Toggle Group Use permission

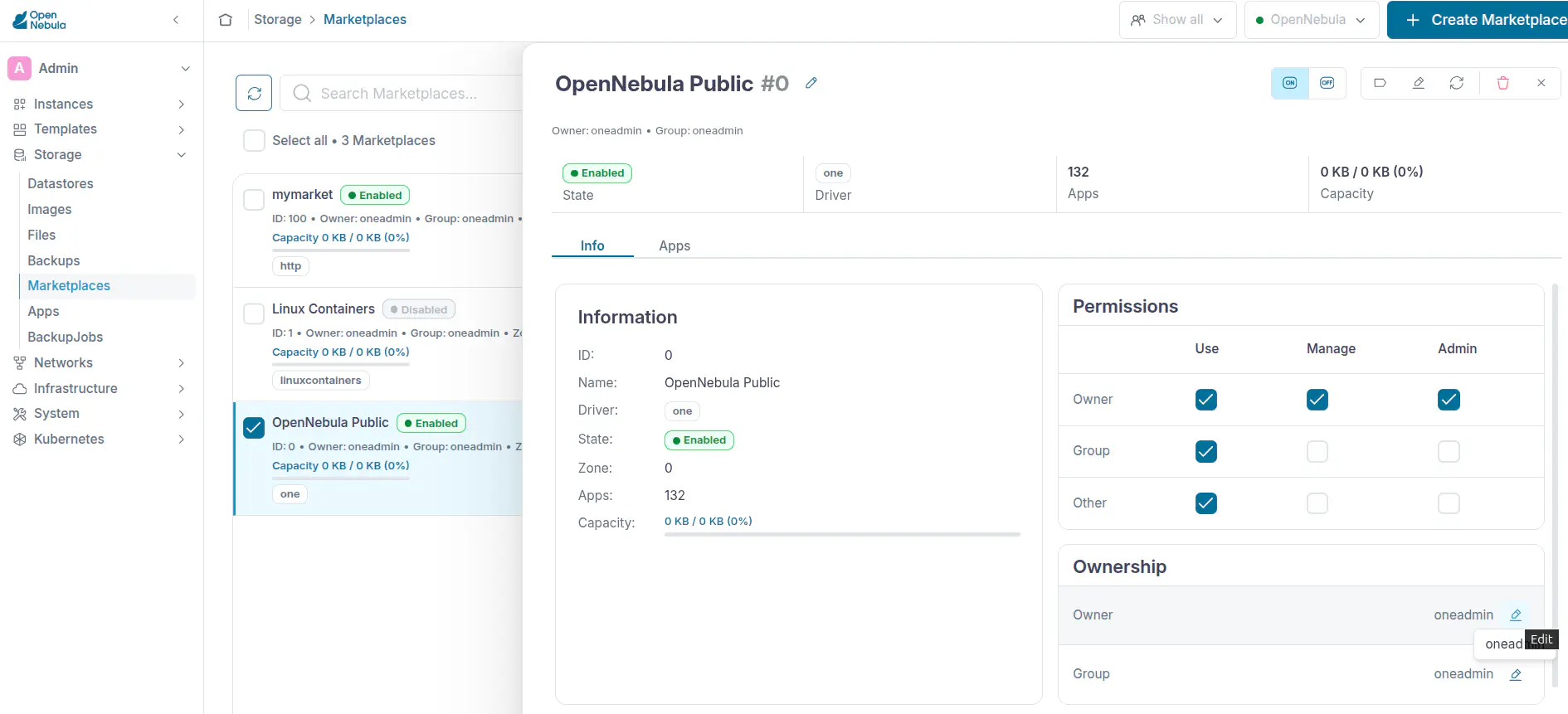point(1206,451)
